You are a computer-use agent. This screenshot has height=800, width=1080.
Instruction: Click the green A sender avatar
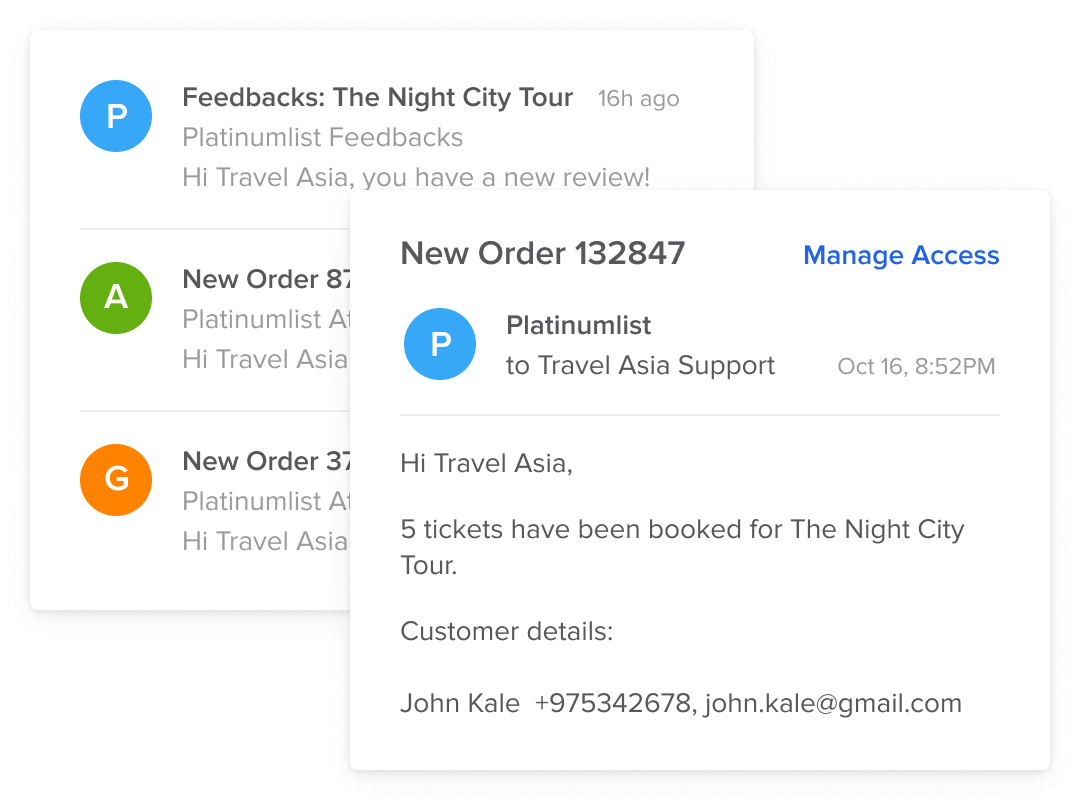[x=116, y=298]
